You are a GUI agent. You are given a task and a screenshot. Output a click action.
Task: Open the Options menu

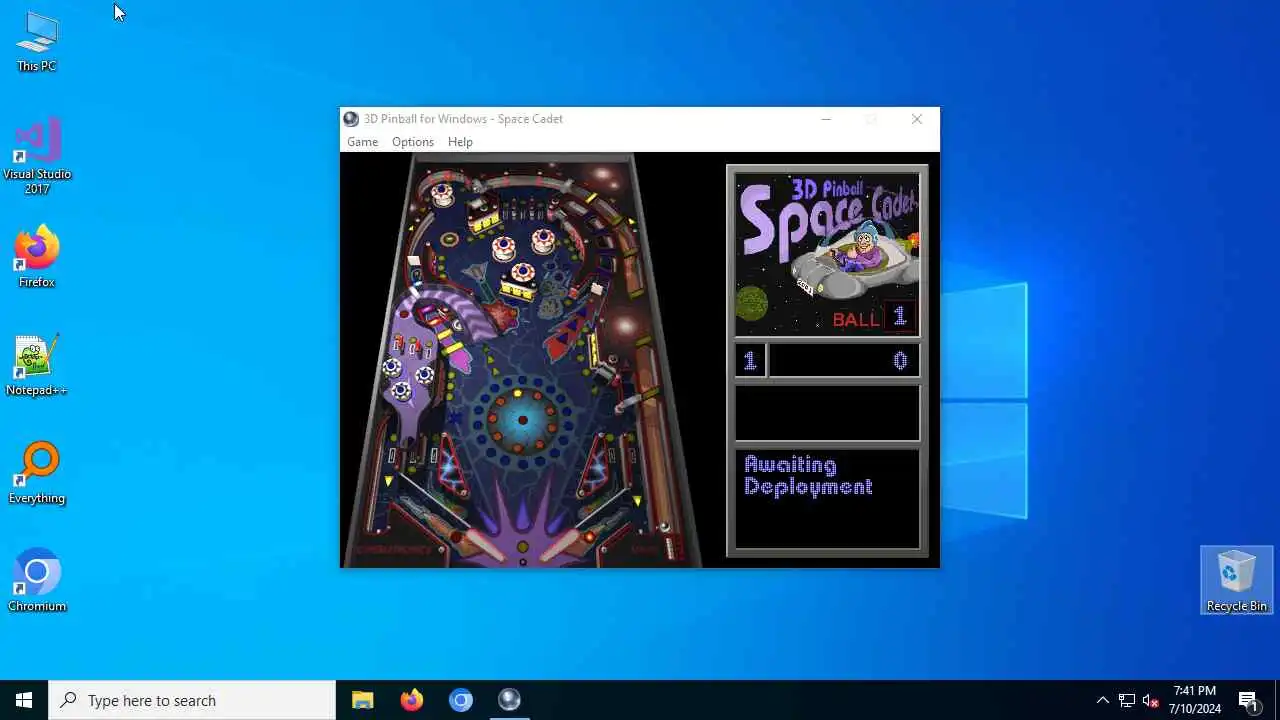coord(412,142)
